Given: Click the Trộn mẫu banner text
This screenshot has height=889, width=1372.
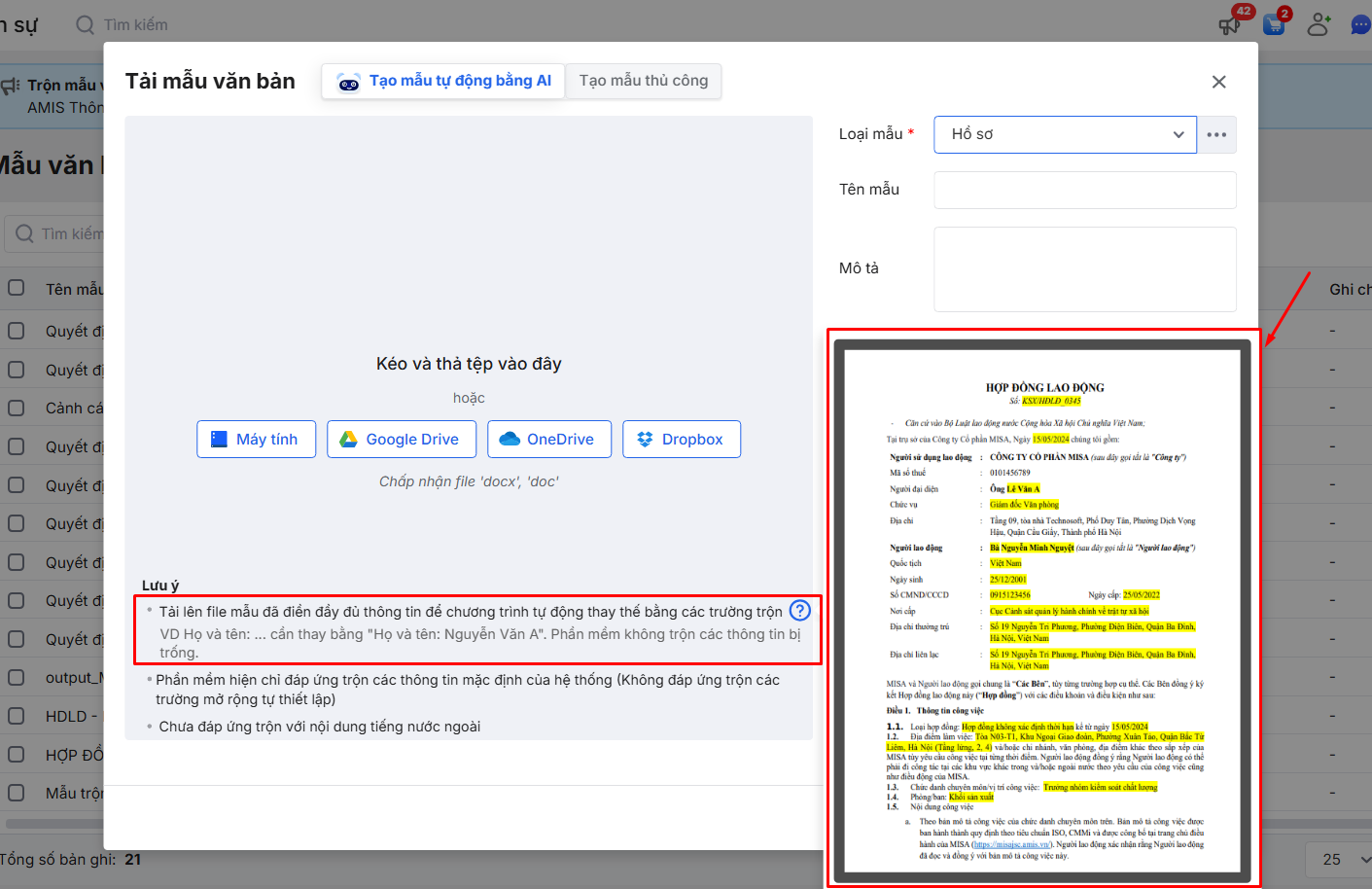Looking at the screenshot, I should click(x=65, y=86).
